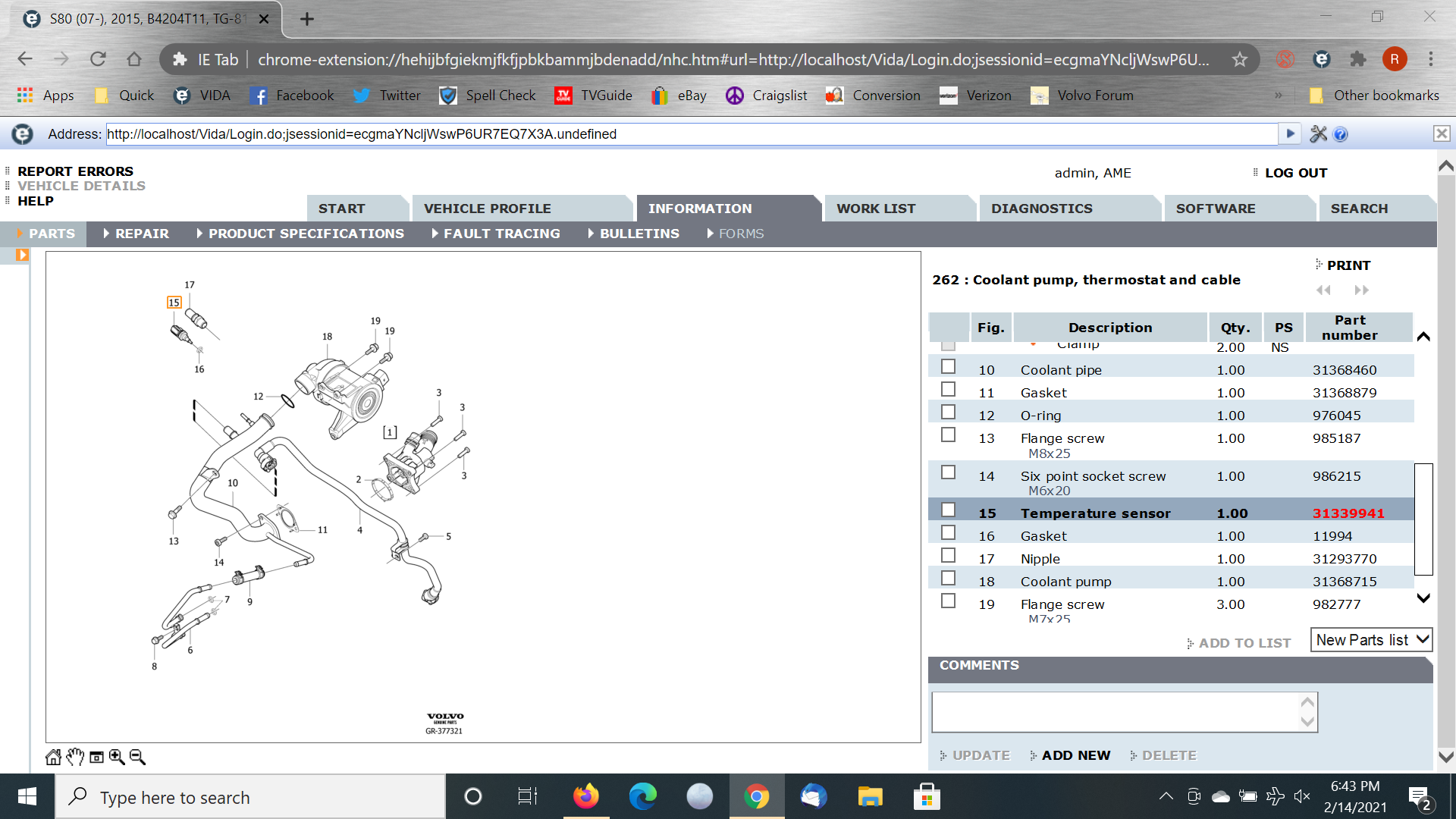Open IE Tab settings wrench icon

pos(1318,134)
